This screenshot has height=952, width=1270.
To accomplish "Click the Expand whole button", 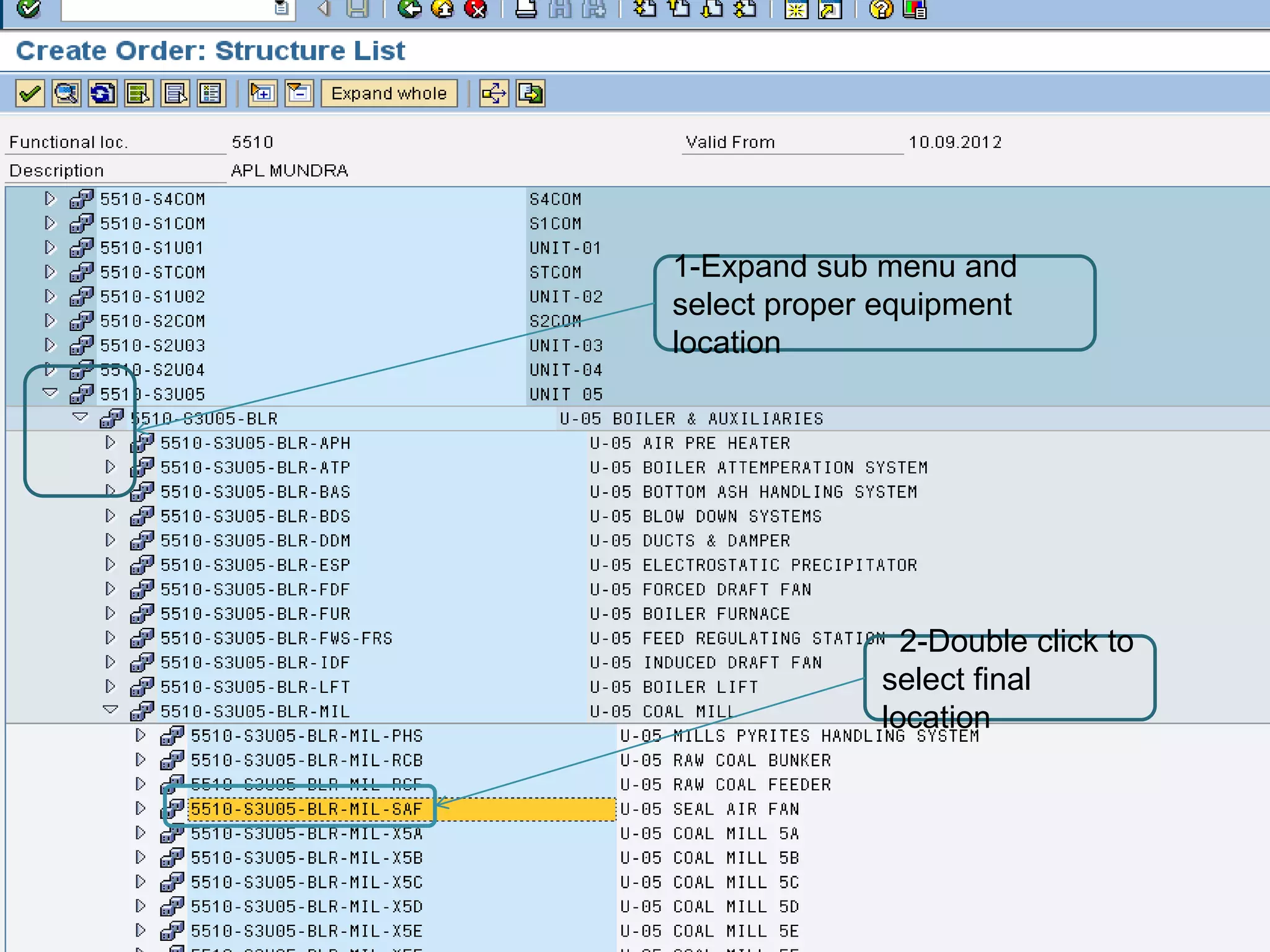I will [x=389, y=94].
